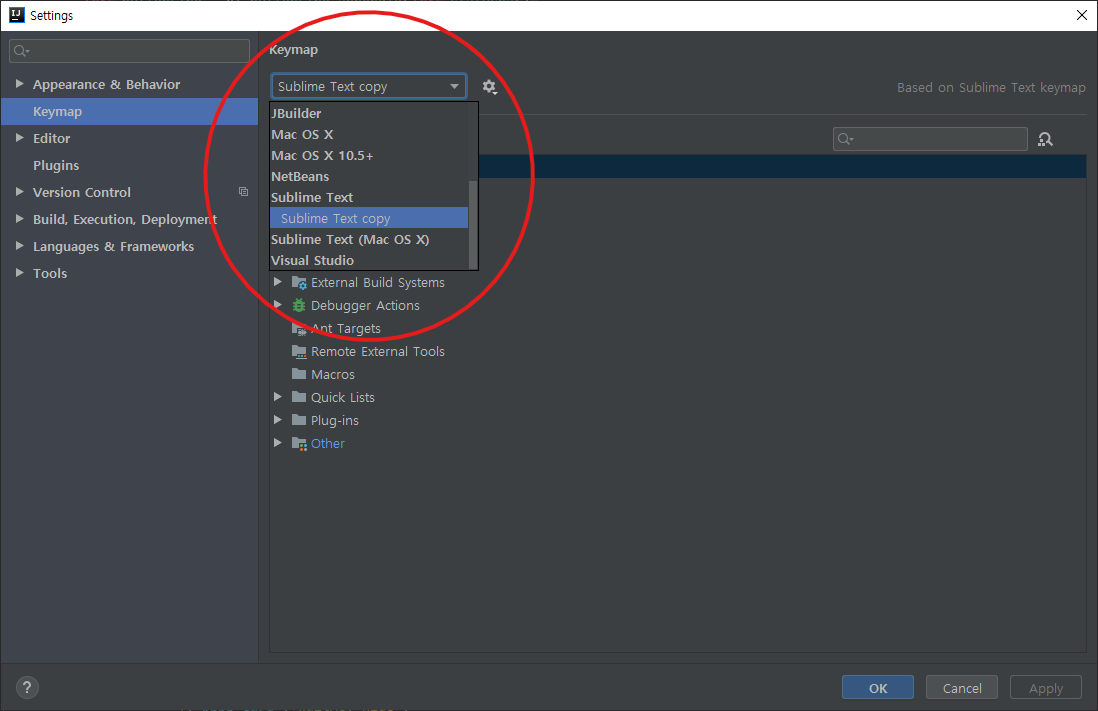This screenshot has height=711, width=1098.
Task: Select Languages & Frameworks label
Action: (x=113, y=247)
